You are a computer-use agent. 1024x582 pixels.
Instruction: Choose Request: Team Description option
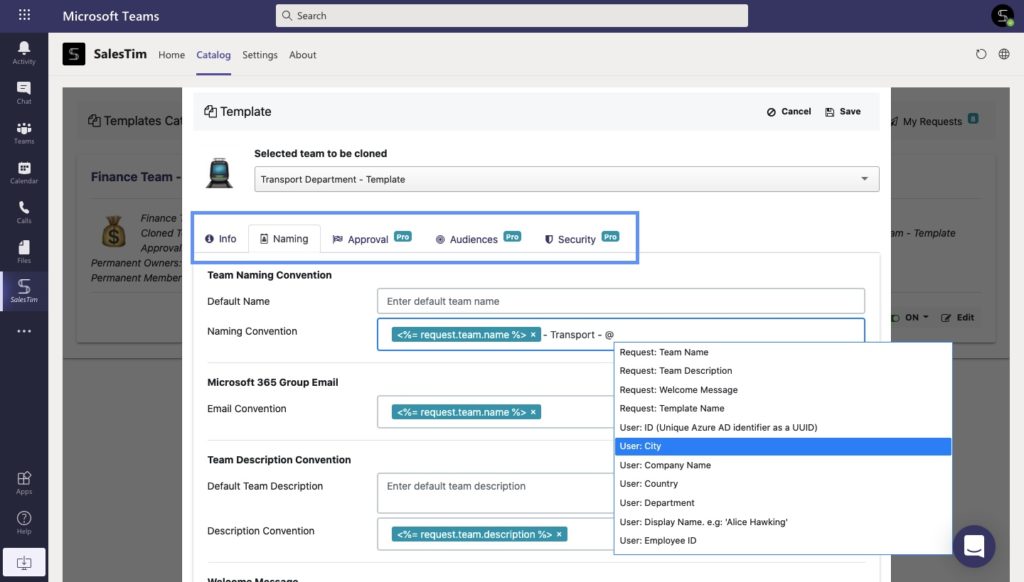[782, 370]
